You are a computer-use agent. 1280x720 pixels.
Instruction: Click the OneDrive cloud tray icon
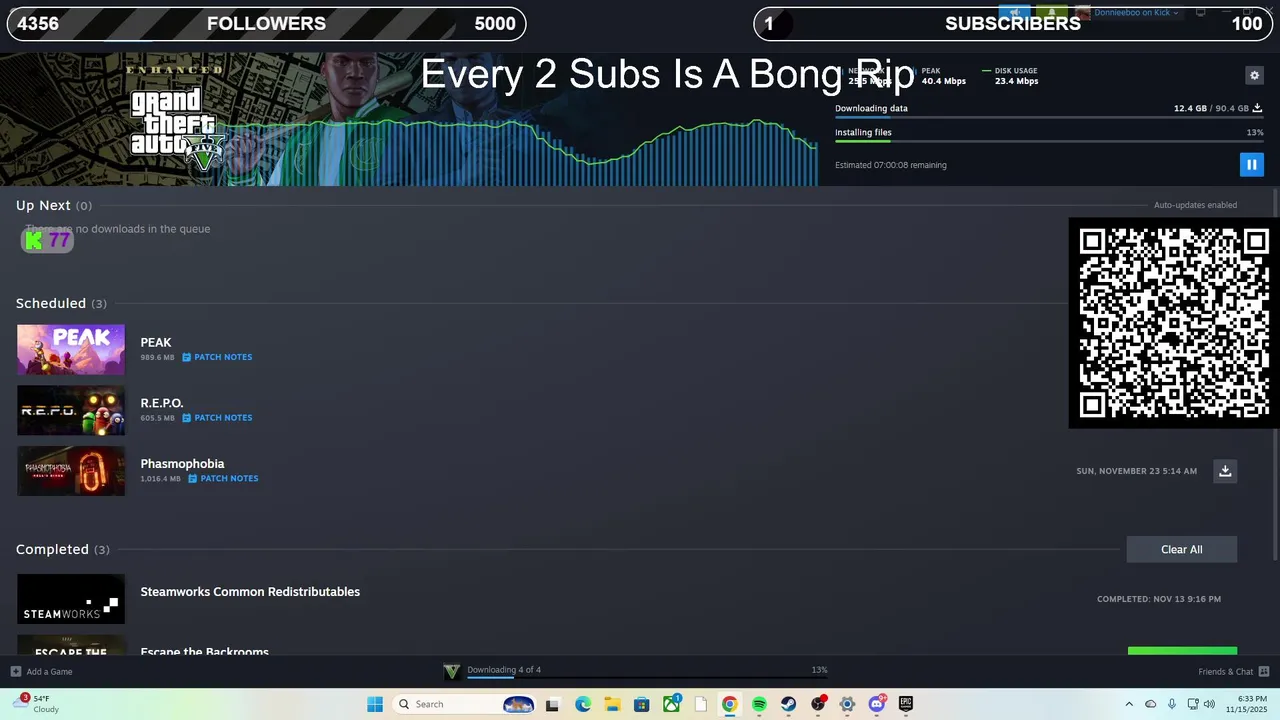point(1151,704)
